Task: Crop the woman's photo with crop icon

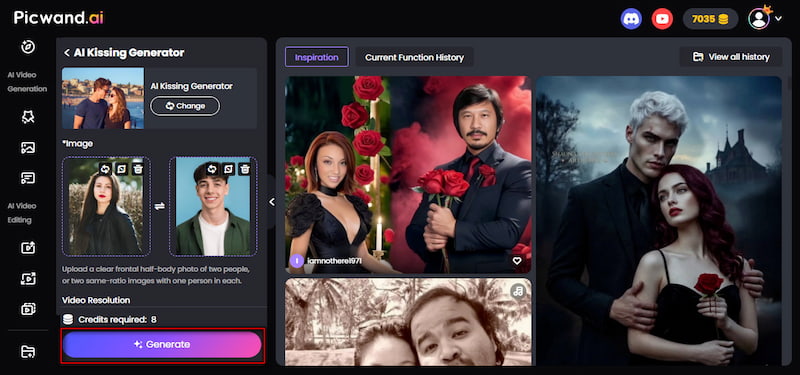Action: tap(121, 168)
